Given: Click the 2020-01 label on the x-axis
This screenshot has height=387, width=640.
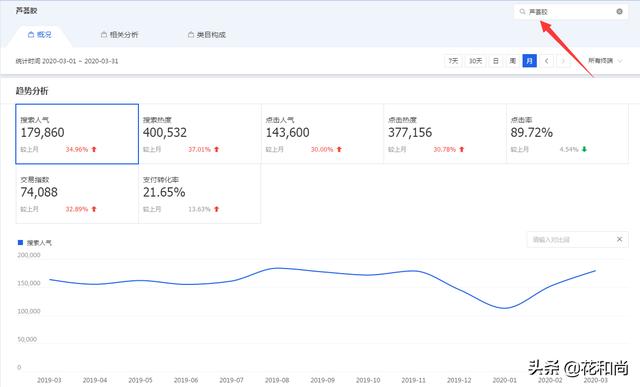Looking at the screenshot, I should (x=504, y=380).
